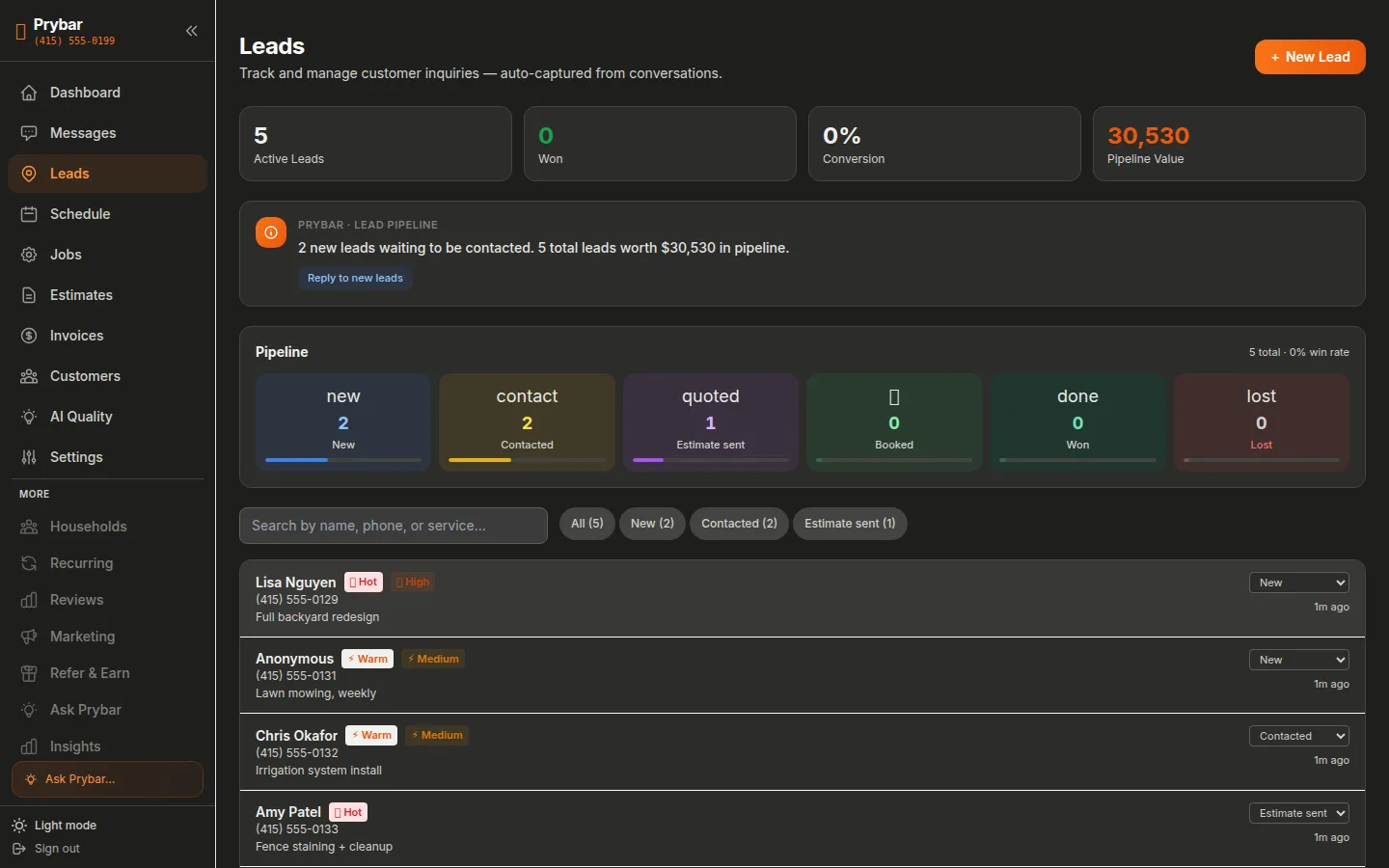Screen dimensions: 1389x868
Task: Filter by All (5) leads
Action: pyautogui.click(x=587, y=524)
